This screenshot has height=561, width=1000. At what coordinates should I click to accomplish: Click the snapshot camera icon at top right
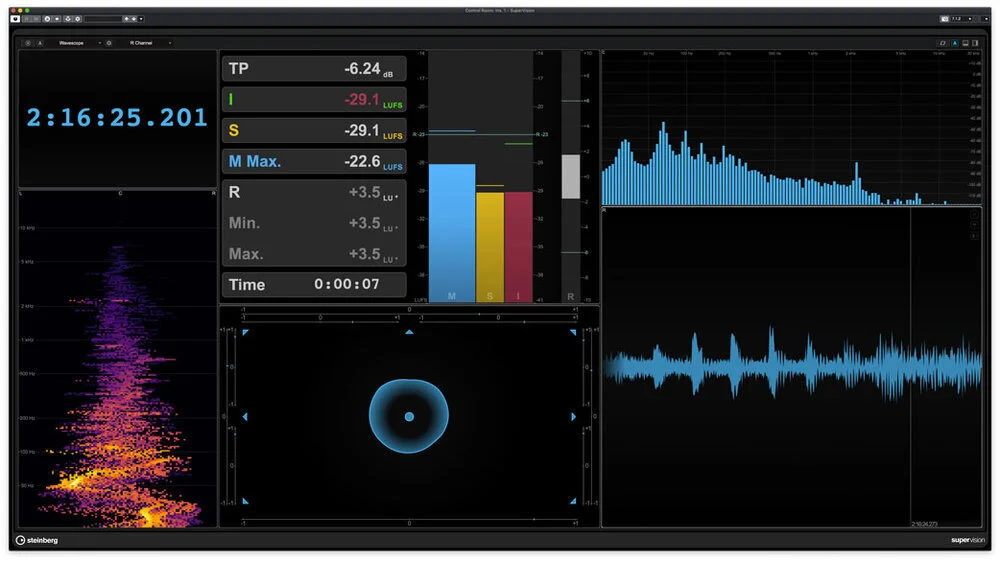tap(945, 19)
